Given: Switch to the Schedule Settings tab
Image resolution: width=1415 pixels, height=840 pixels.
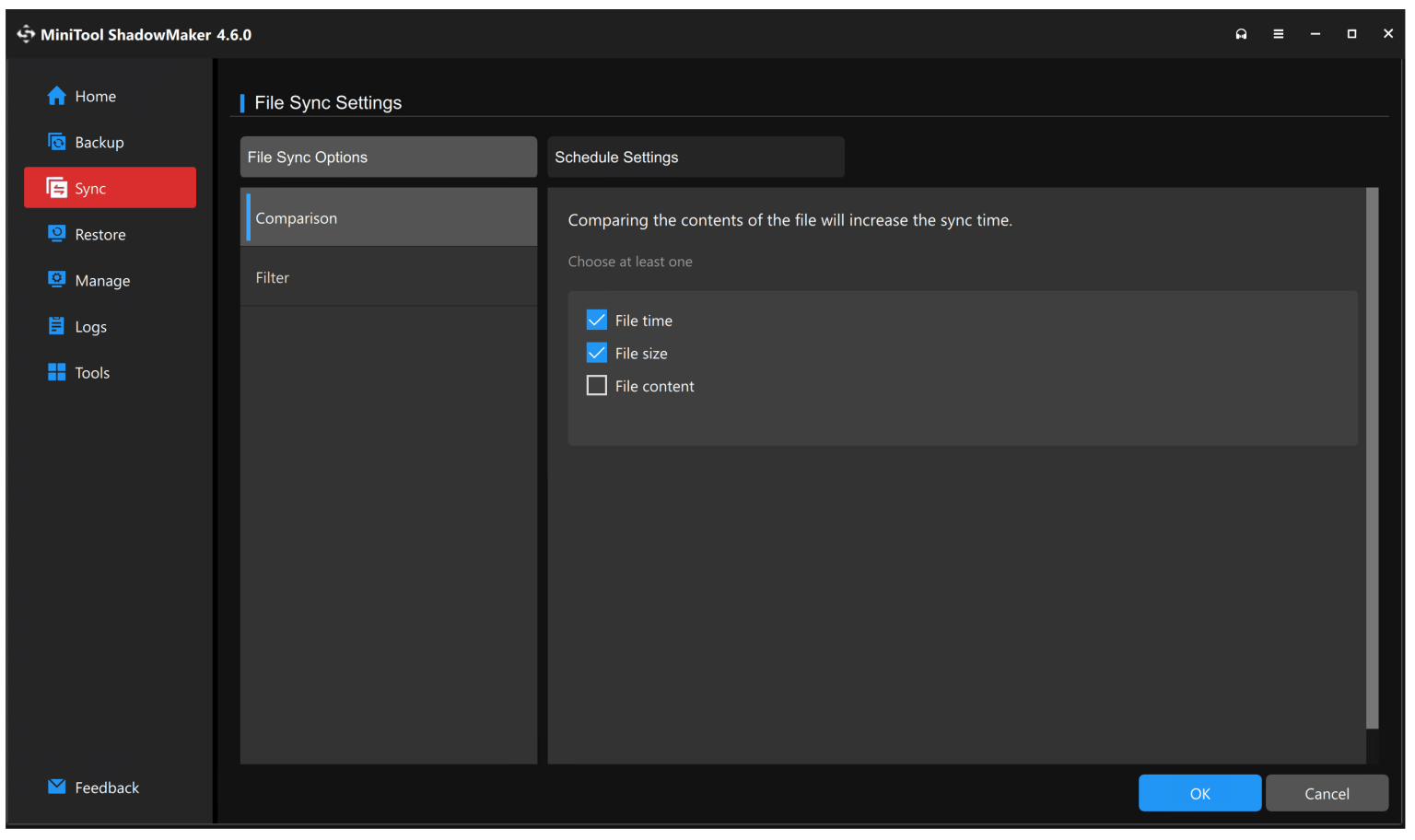Looking at the screenshot, I should [696, 157].
